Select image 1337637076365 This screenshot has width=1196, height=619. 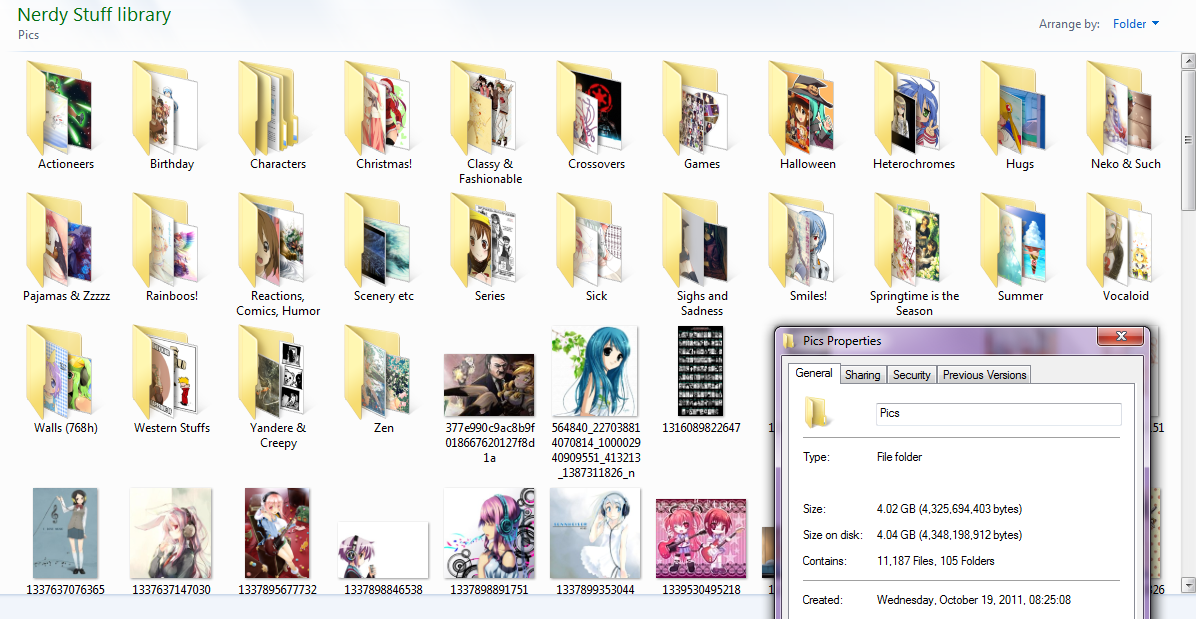[x=65, y=534]
